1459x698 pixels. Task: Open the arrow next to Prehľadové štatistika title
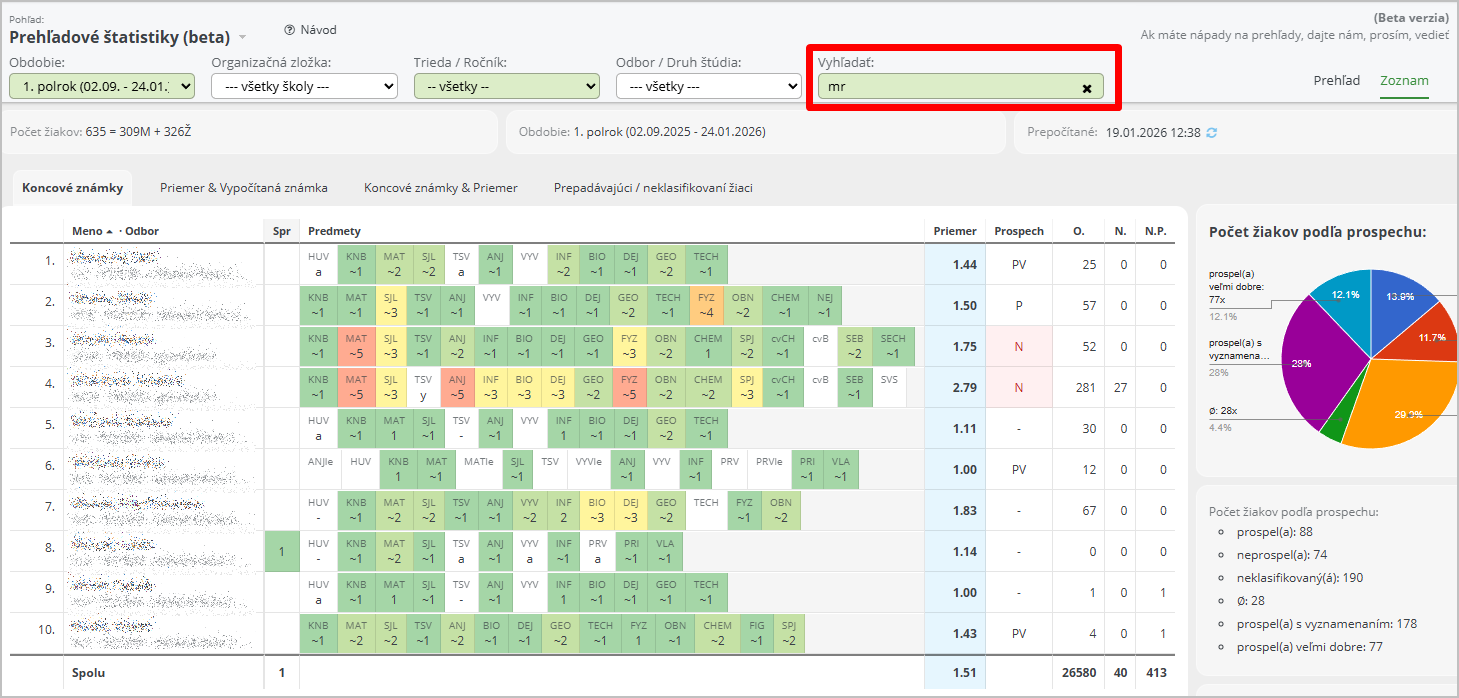coord(242,38)
